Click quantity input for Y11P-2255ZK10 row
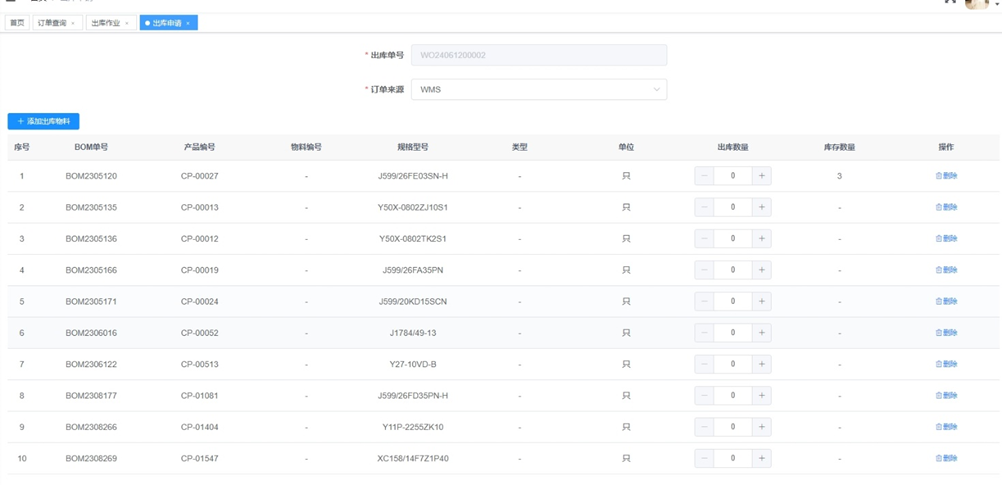Screen dimensions: 1002x485 (733, 427)
